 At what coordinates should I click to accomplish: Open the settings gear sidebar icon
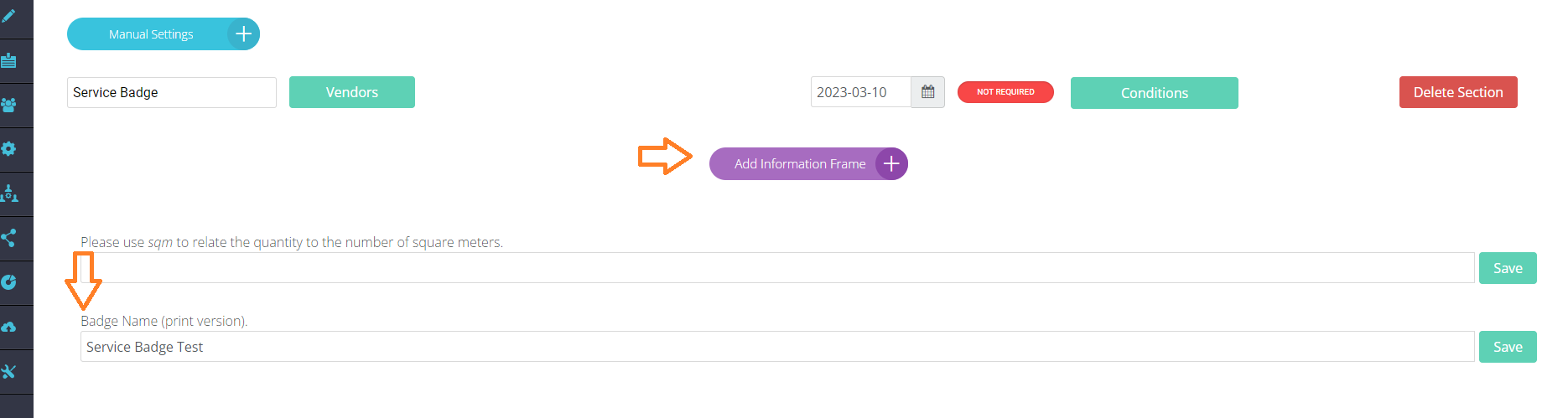(x=9, y=149)
